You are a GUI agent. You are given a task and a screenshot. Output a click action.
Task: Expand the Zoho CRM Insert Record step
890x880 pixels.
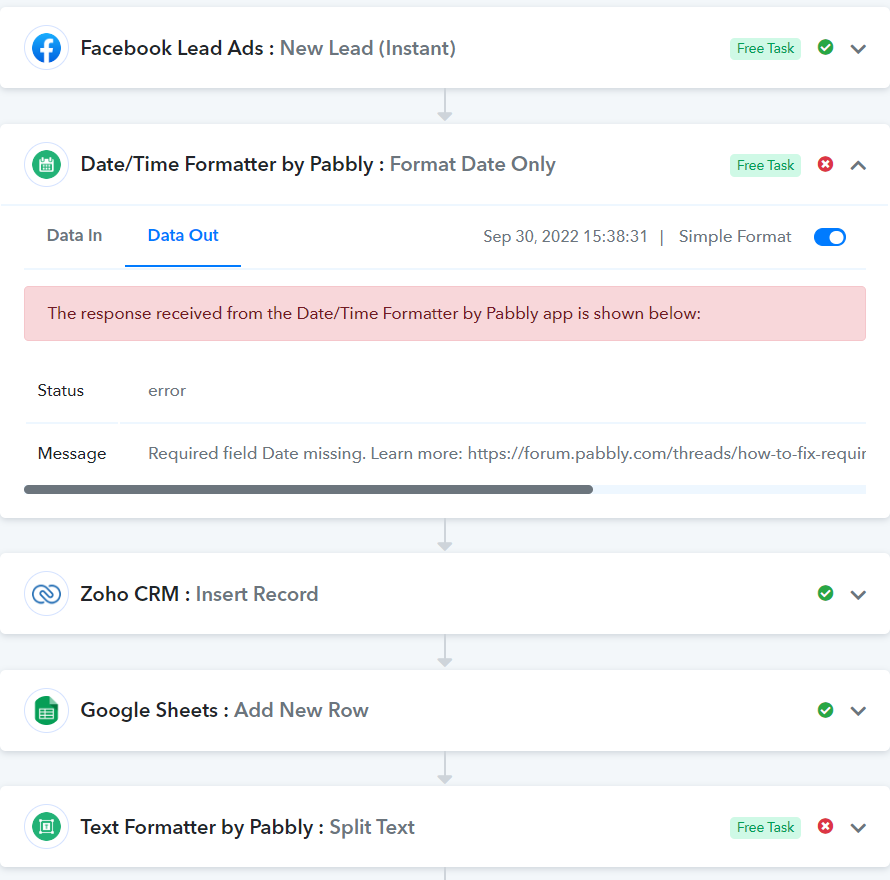tap(858, 594)
